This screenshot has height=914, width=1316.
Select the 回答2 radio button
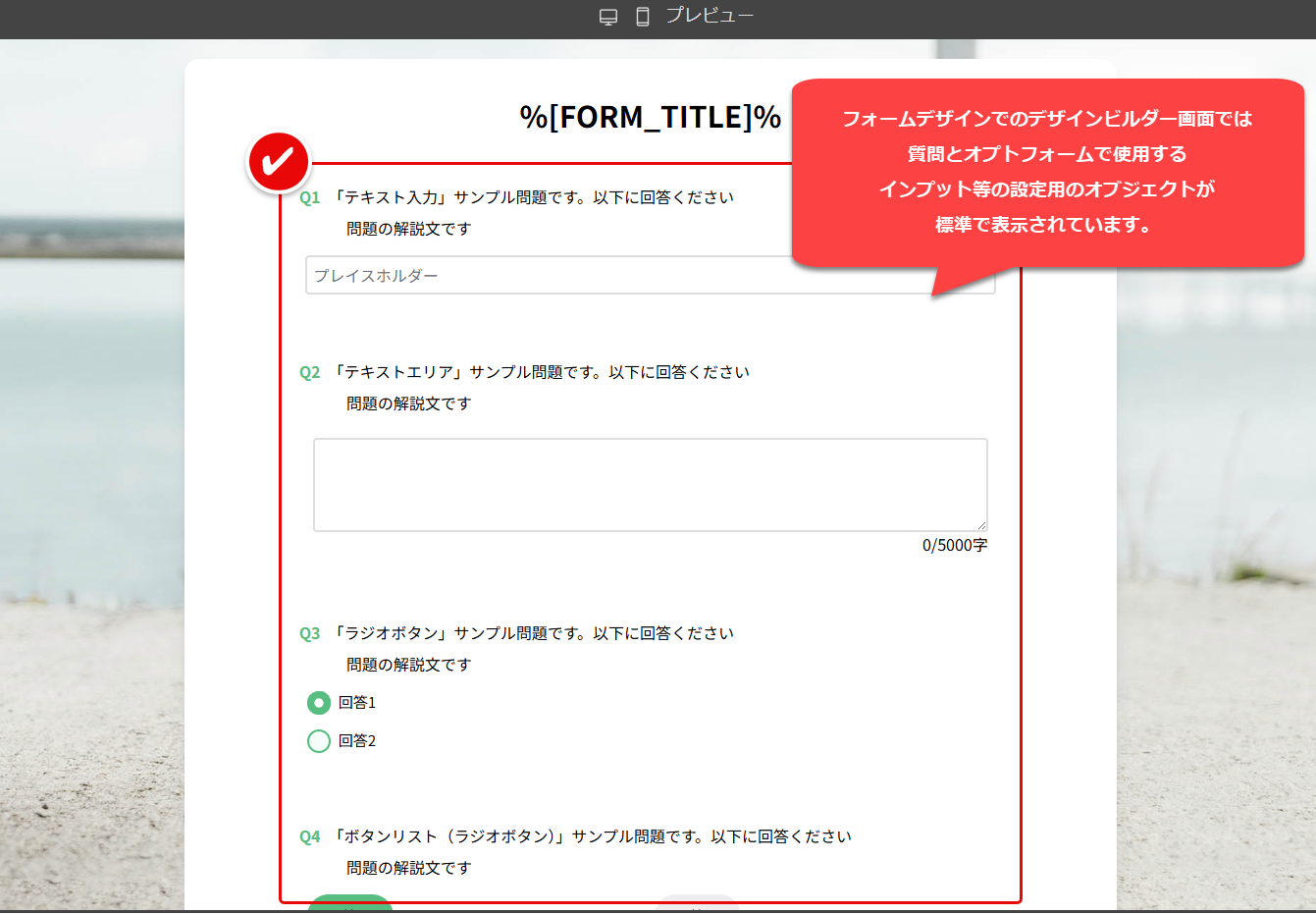pyautogui.click(x=318, y=741)
